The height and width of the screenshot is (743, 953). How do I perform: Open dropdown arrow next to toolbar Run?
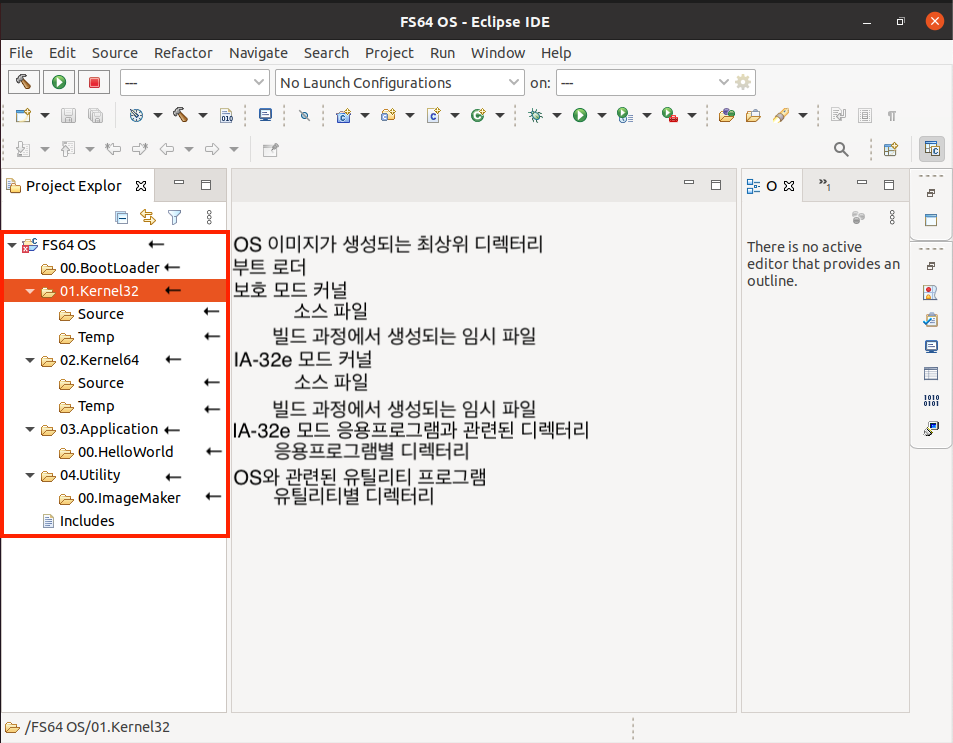click(602, 116)
